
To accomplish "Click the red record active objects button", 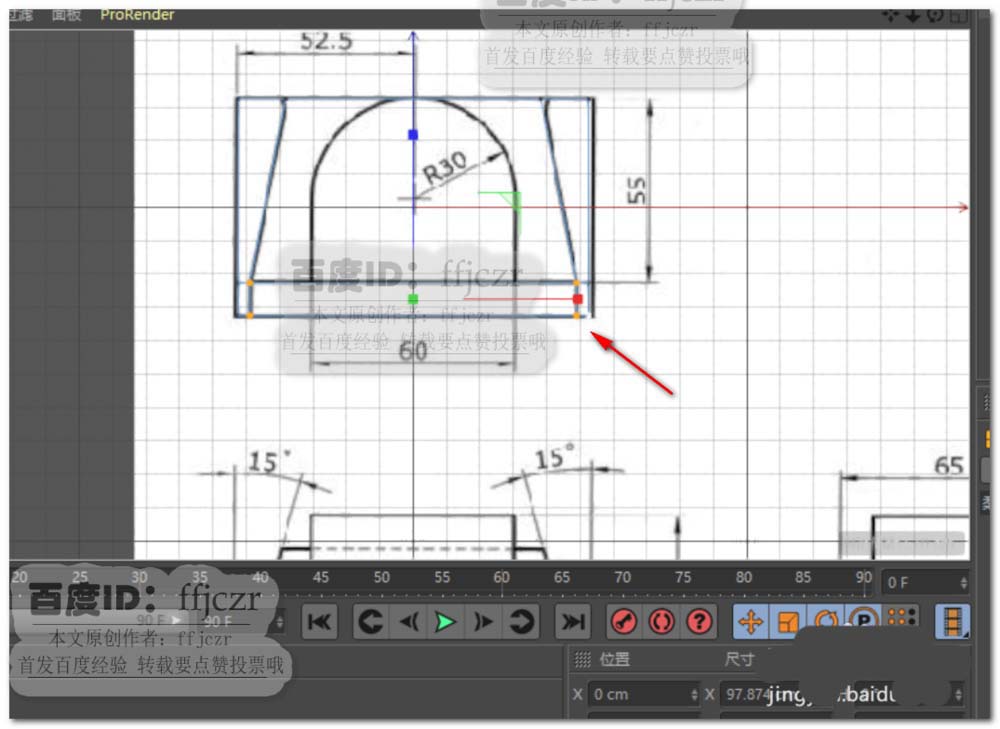I will click(624, 621).
